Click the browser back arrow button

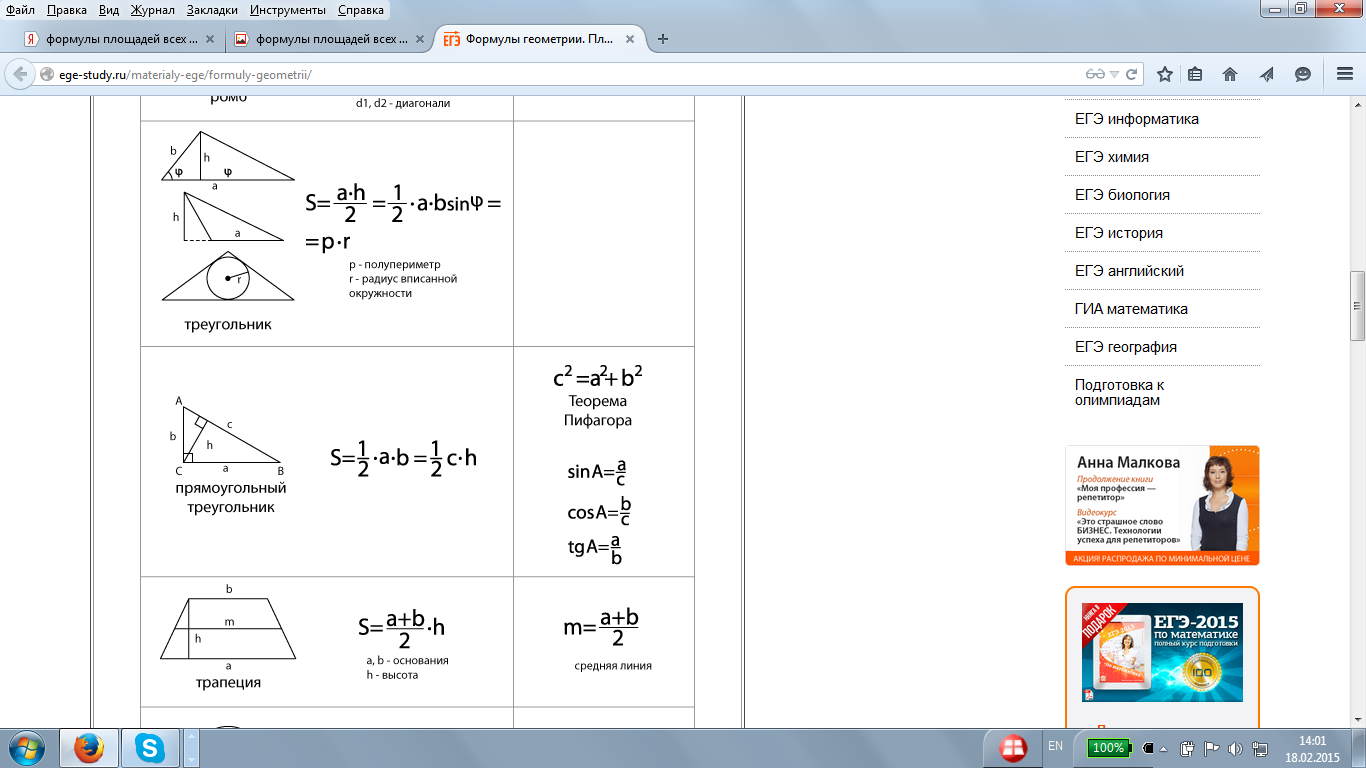tap(20, 74)
